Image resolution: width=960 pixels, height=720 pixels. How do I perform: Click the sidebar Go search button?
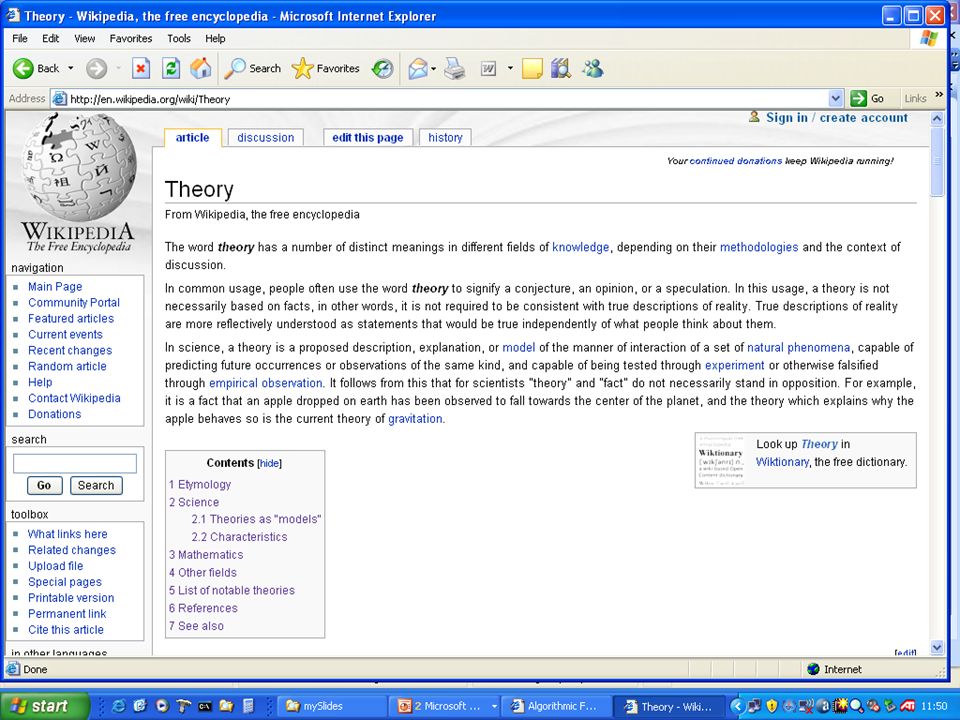click(x=44, y=486)
